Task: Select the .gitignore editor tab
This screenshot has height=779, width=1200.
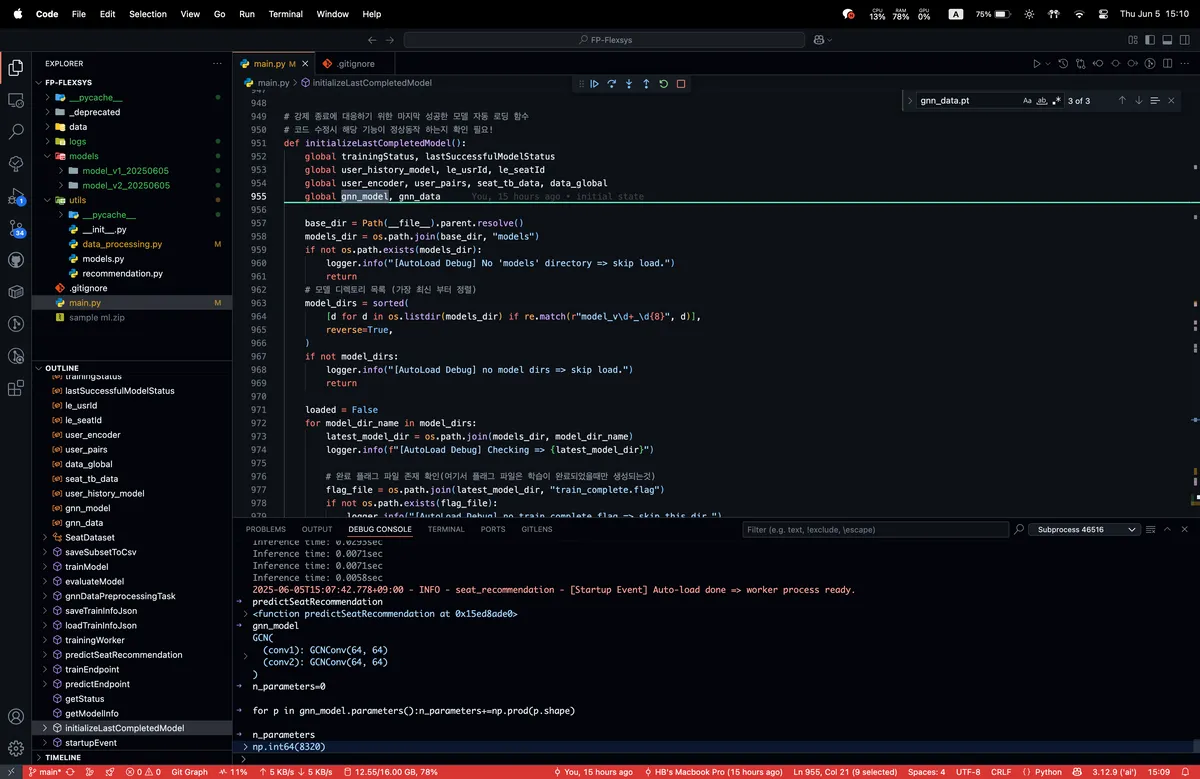Action: click(354, 63)
